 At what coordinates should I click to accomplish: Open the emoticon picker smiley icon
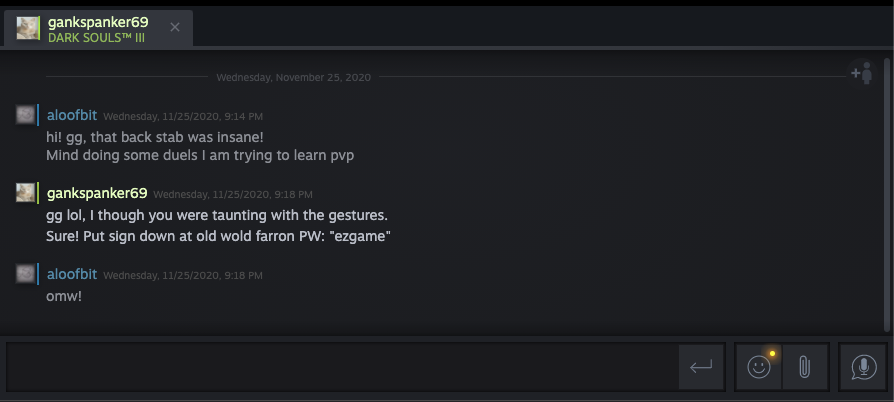(x=759, y=367)
